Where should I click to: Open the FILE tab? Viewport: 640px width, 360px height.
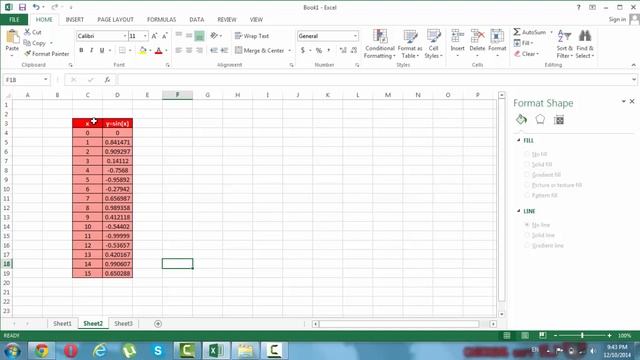point(14,20)
